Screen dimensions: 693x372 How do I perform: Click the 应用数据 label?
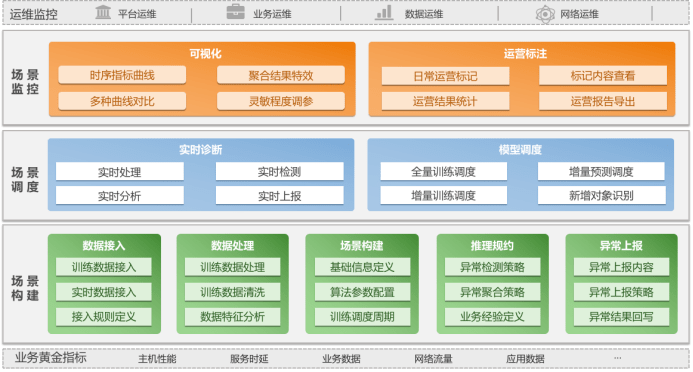tap(525, 359)
